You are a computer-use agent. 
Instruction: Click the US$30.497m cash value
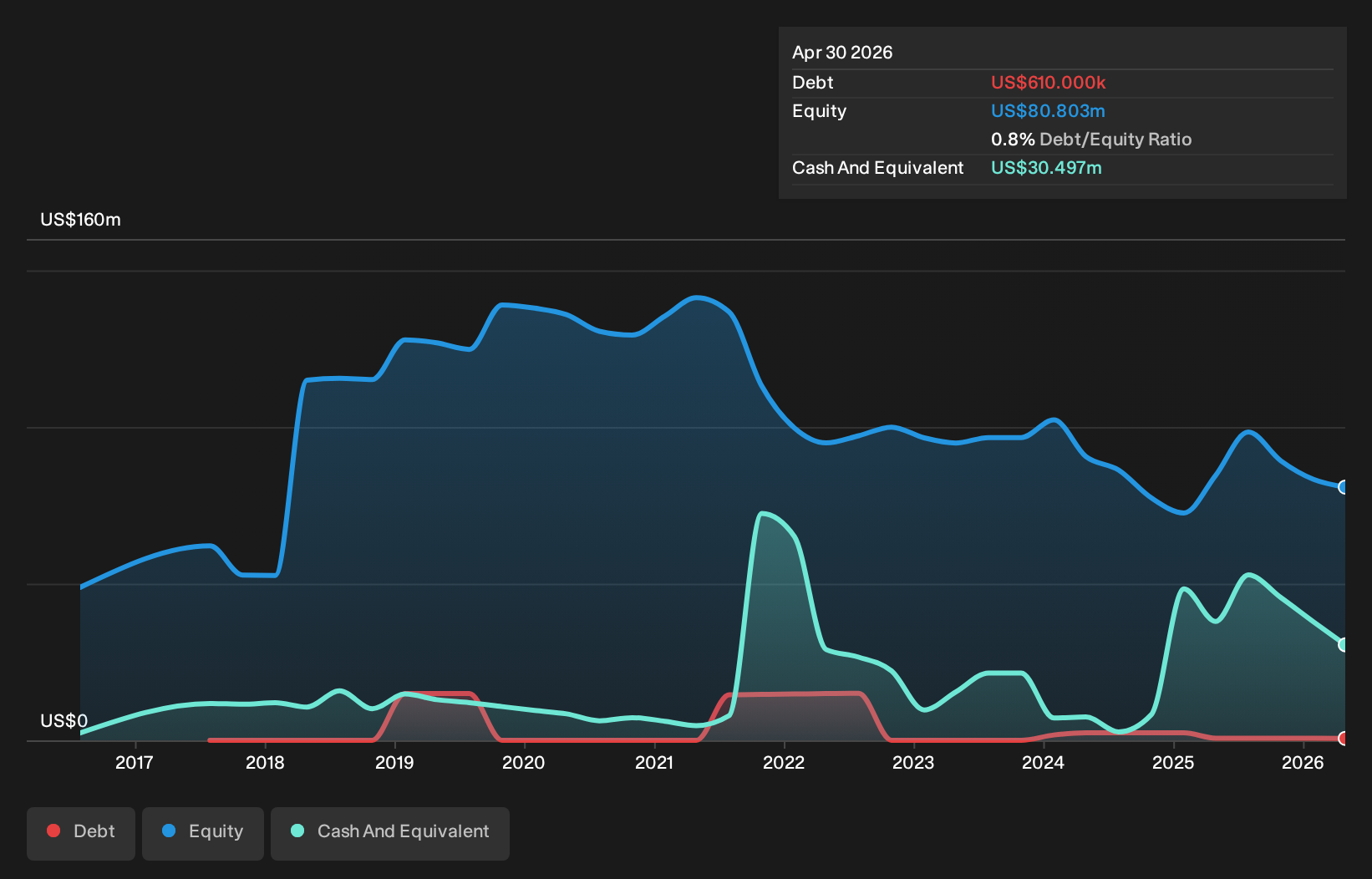(1046, 168)
